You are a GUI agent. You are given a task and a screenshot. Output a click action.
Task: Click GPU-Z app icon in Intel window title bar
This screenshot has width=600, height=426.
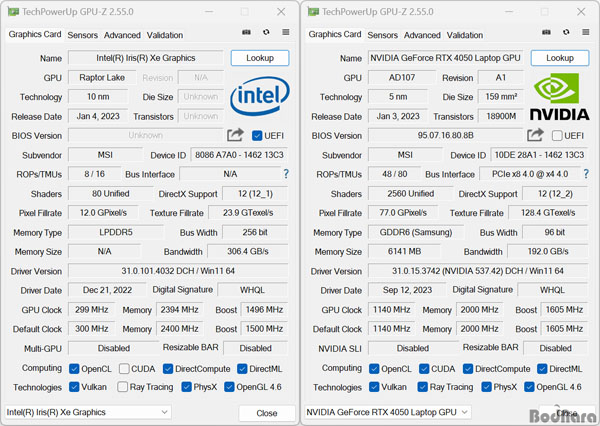click(x=13, y=12)
